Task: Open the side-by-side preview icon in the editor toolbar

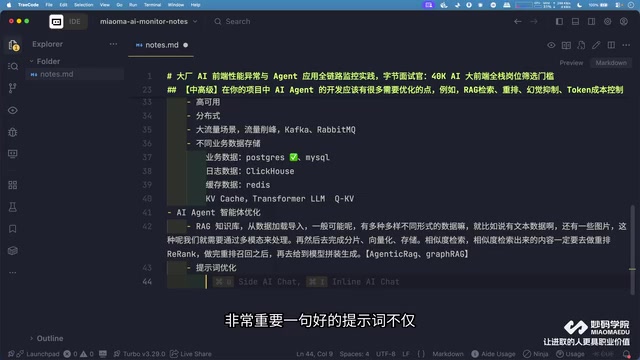Action: point(566,45)
